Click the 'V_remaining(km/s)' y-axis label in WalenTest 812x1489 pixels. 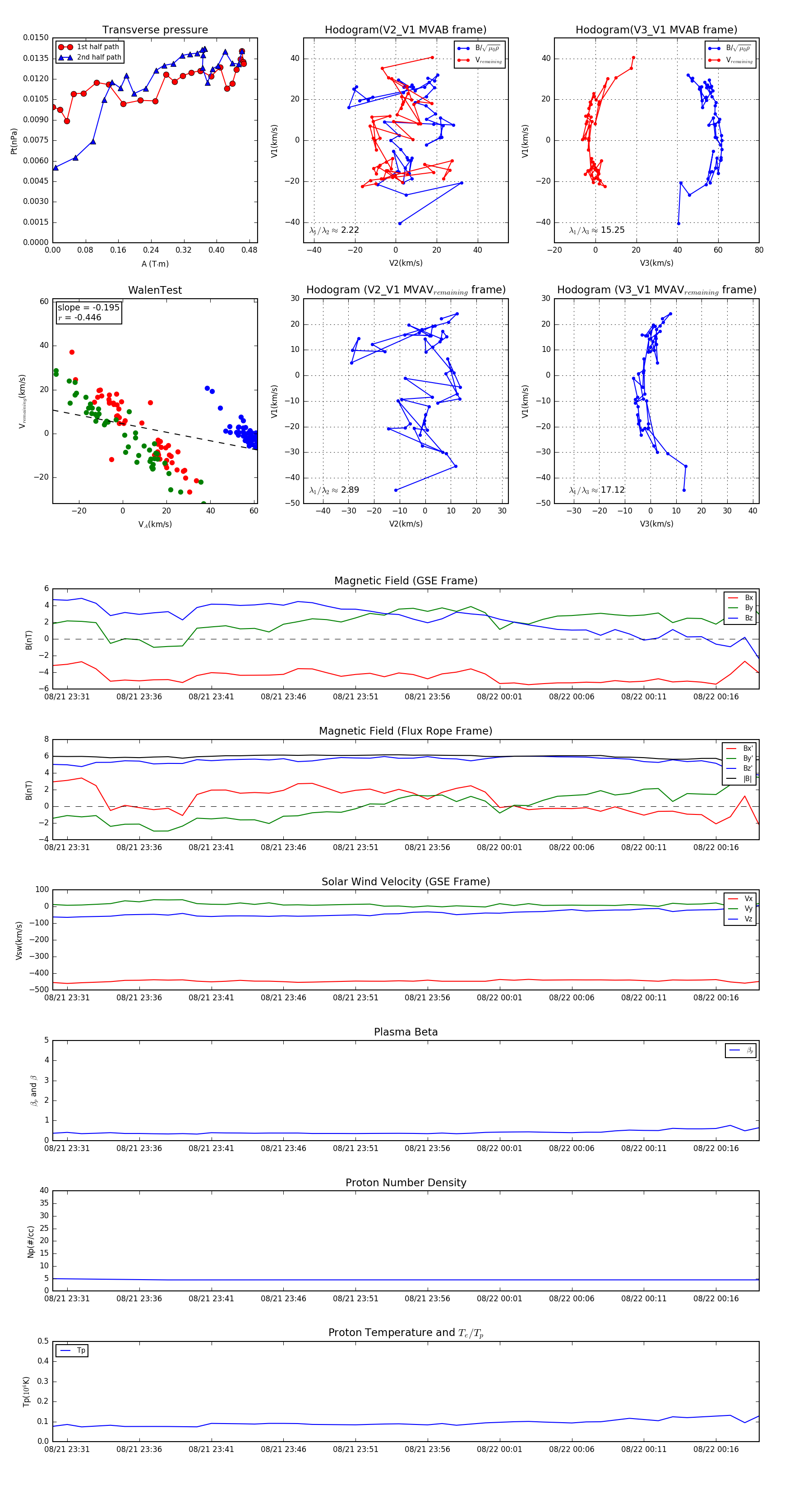[x=22, y=401]
